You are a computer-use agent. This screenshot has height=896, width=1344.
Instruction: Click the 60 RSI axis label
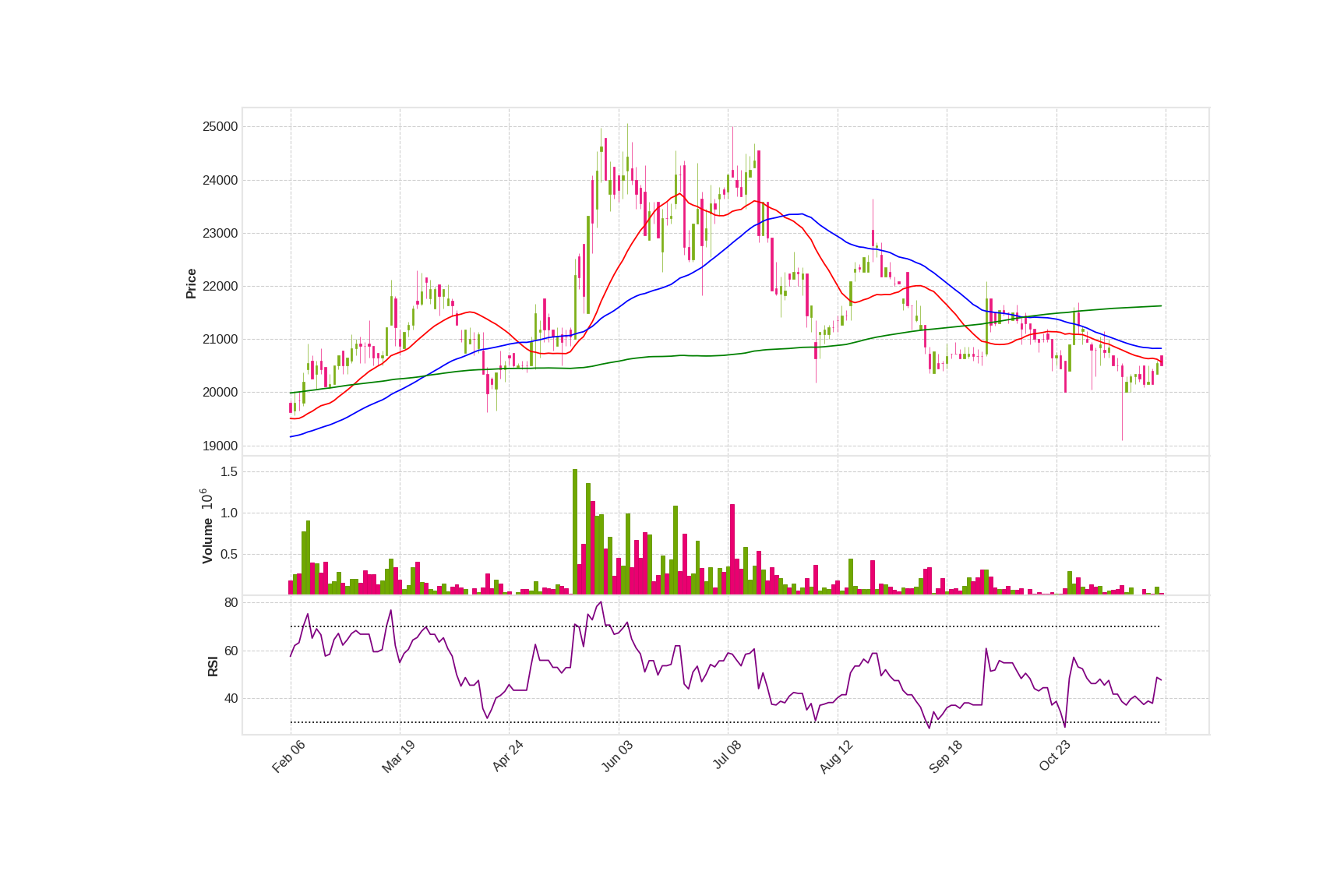point(231,651)
